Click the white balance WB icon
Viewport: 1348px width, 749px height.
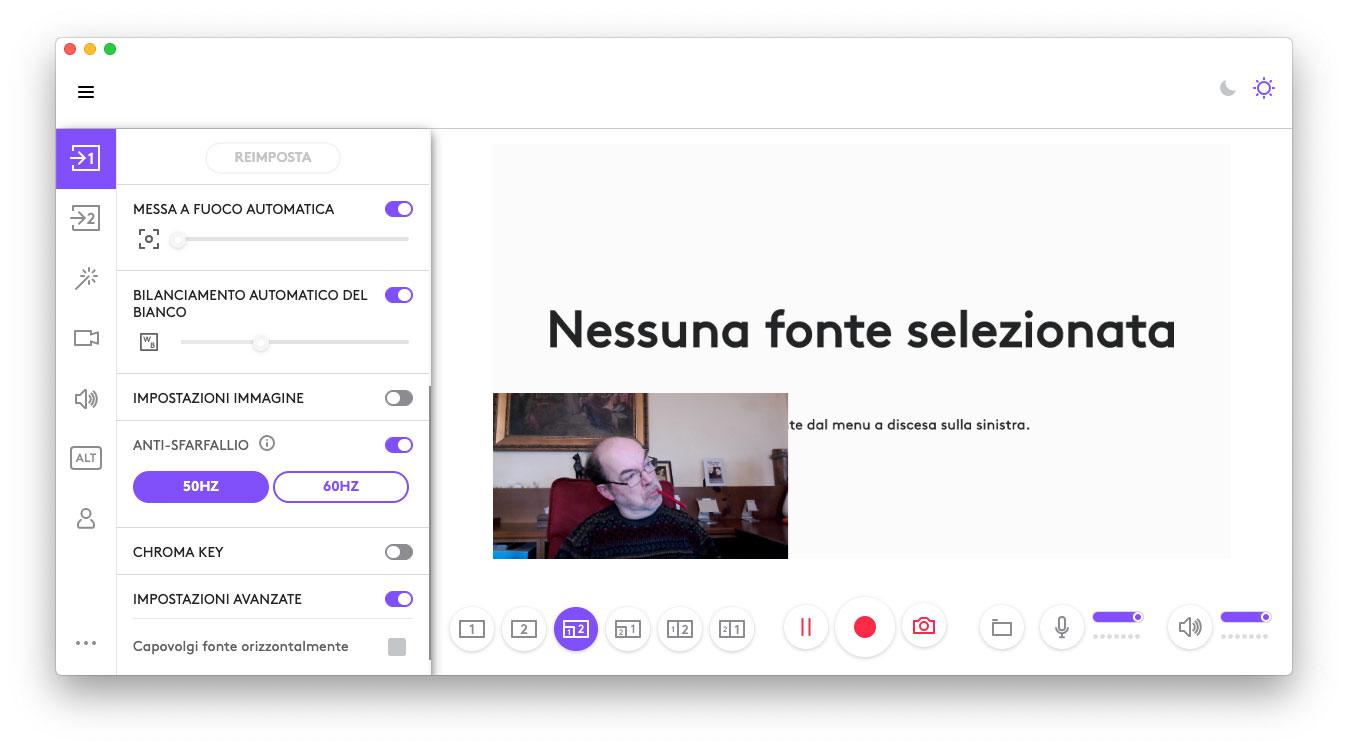(x=148, y=342)
